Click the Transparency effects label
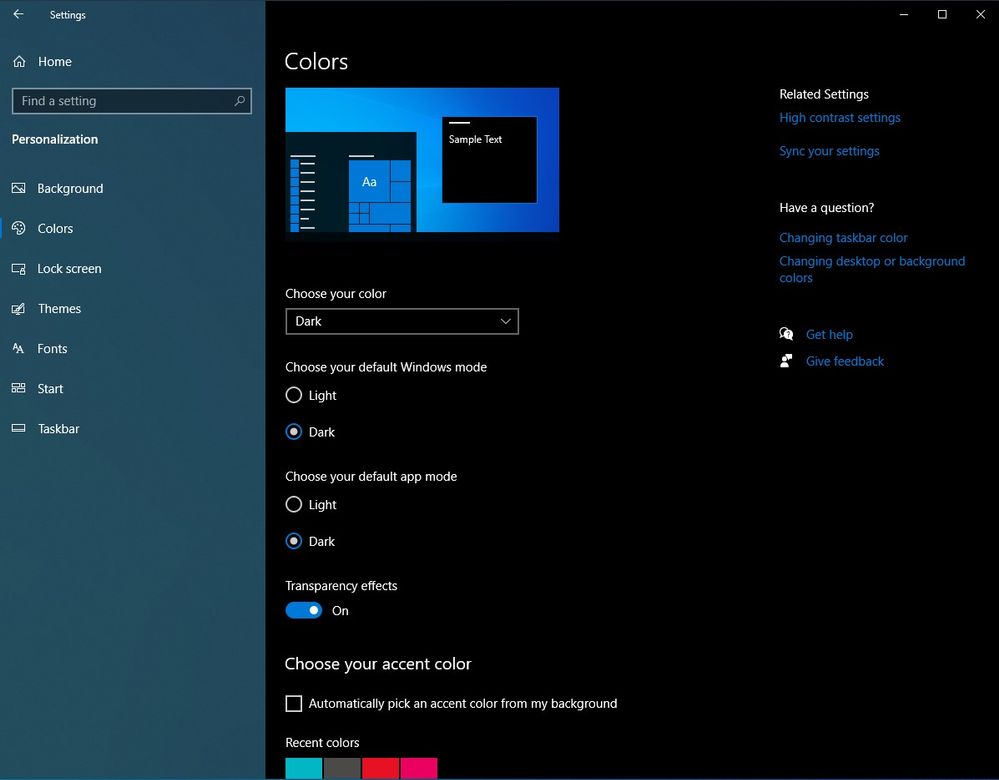The height and width of the screenshot is (780, 999). point(341,586)
